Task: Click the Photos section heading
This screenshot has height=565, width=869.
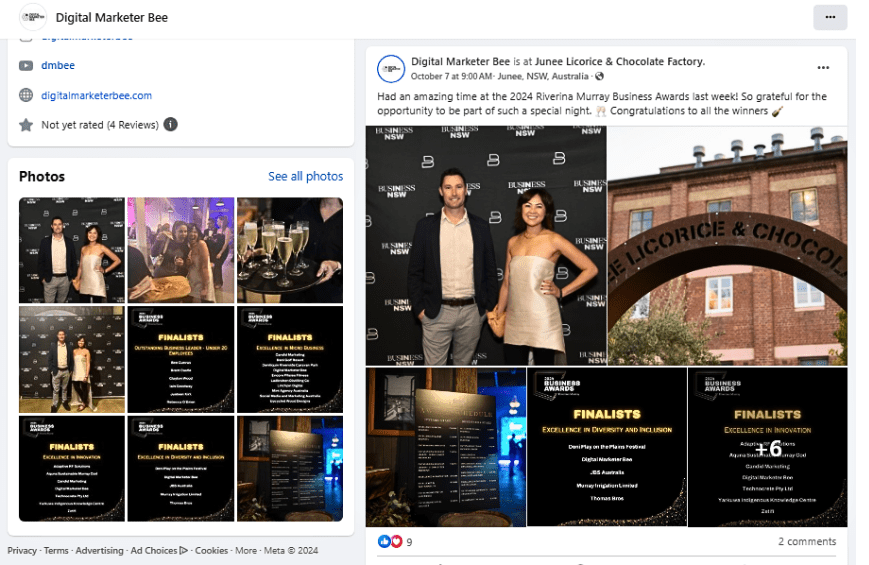Action: pos(42,176)
